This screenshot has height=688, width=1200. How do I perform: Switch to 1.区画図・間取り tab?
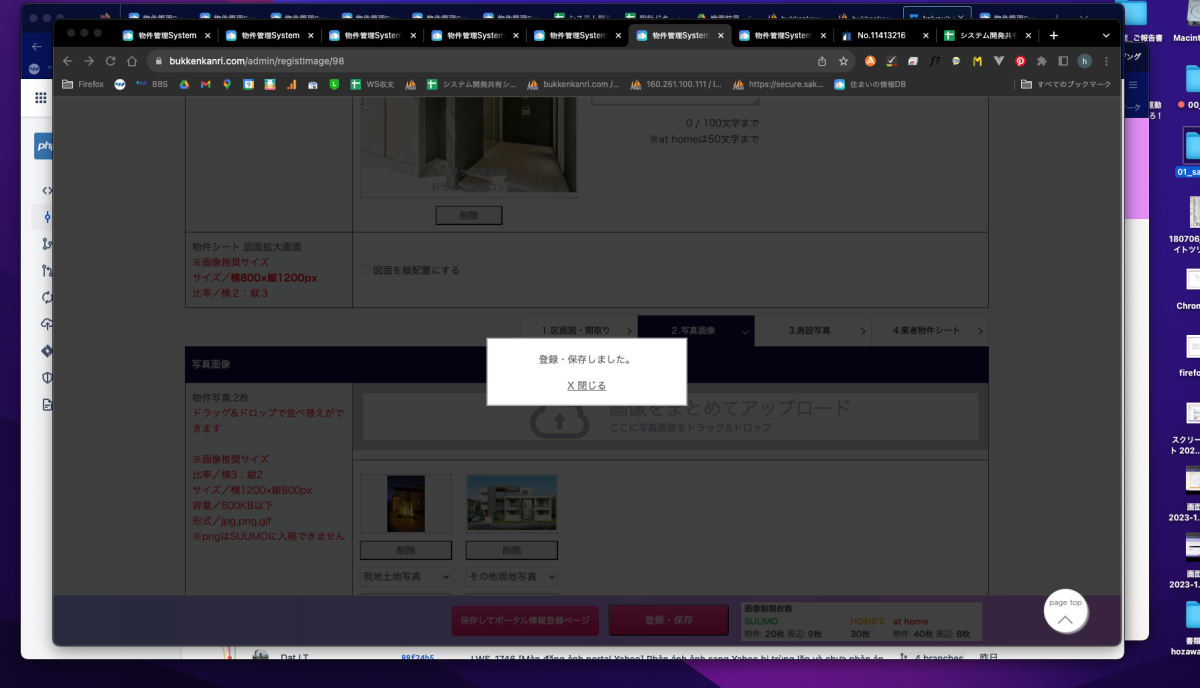(x=579, y=330)
